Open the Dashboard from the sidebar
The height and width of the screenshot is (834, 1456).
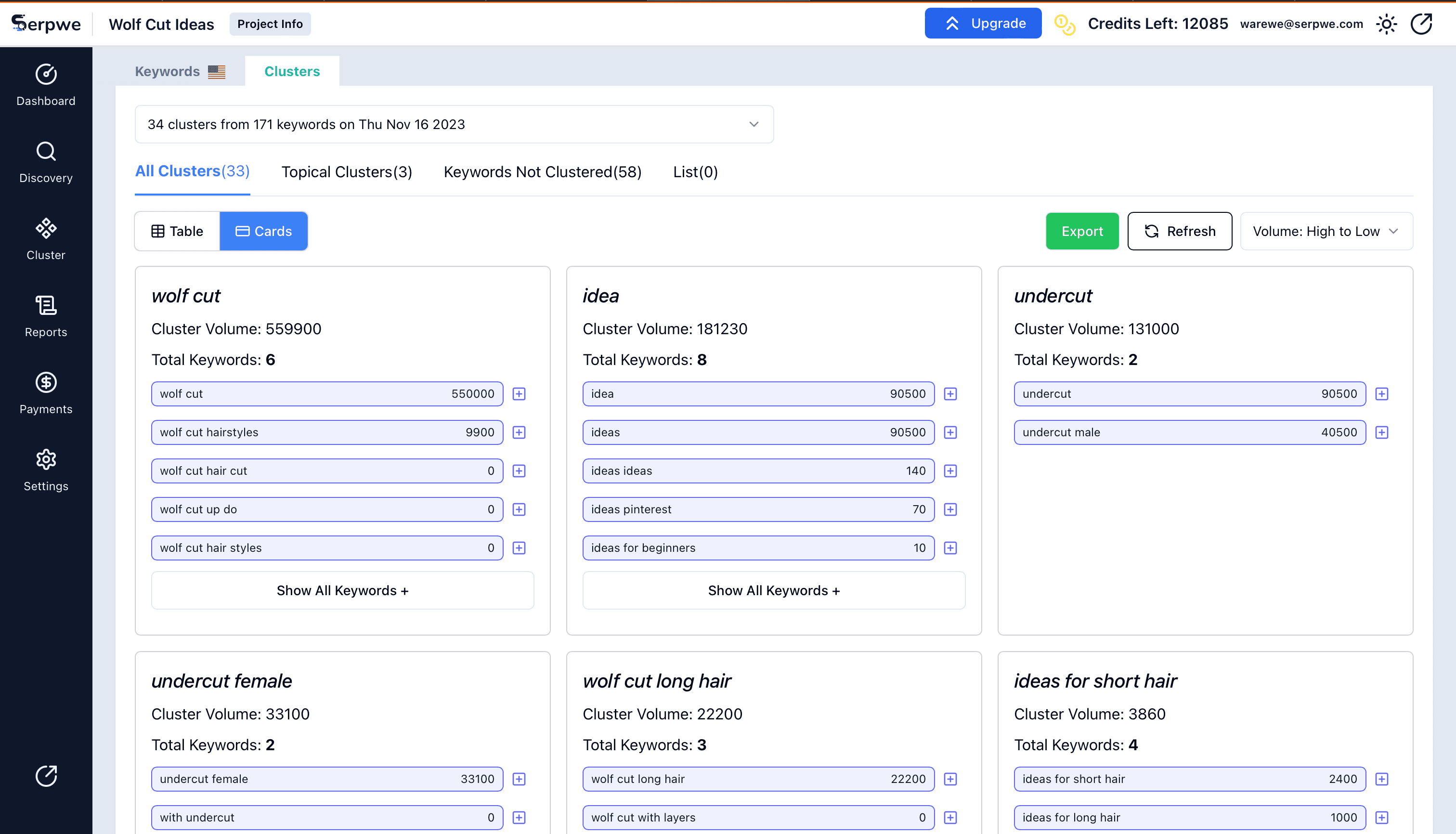[x=46, y=85]
